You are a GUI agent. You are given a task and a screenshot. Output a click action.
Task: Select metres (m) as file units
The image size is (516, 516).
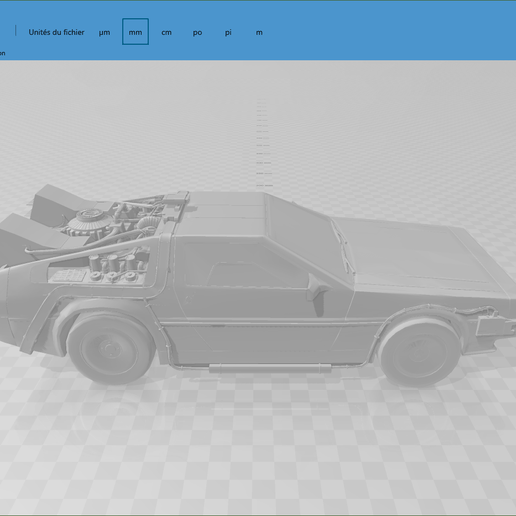259,32
